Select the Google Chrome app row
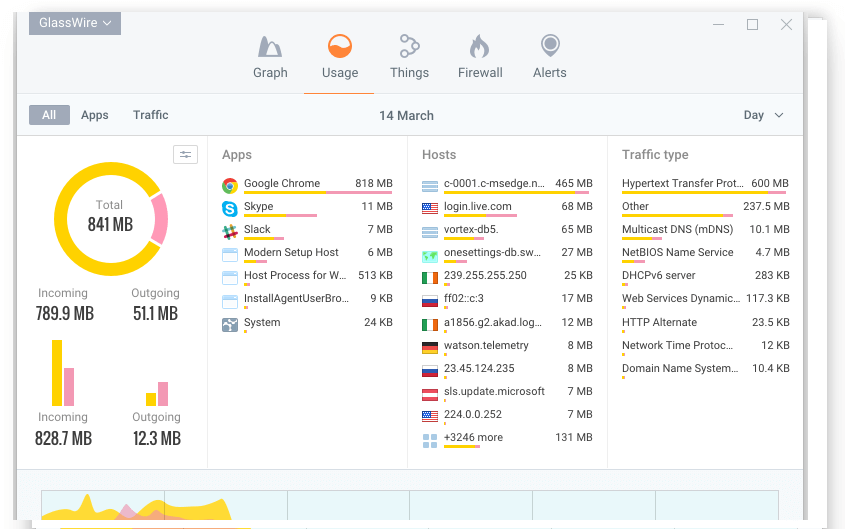 [307, 185]
